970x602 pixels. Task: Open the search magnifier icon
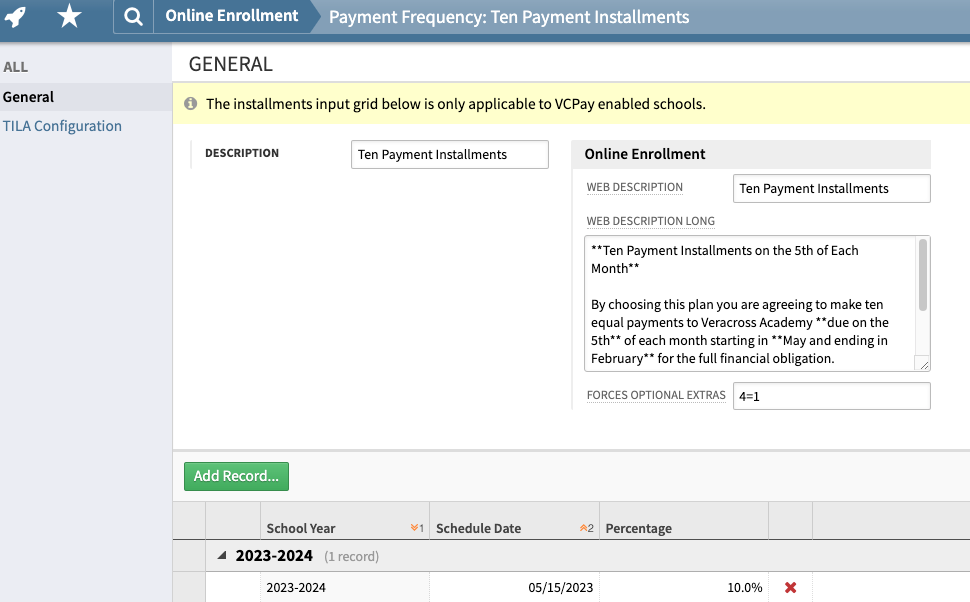pyautogui.click(x=133, y=16)
